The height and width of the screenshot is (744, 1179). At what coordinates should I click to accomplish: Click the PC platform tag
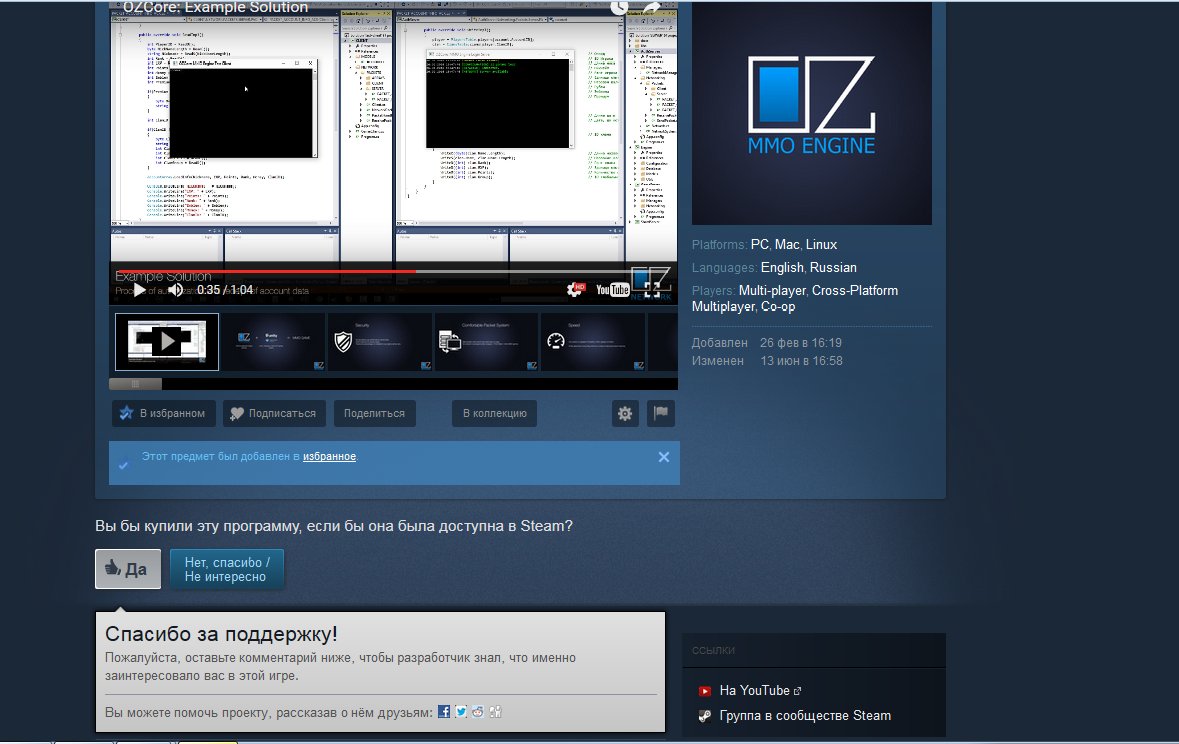click(759, 244)
